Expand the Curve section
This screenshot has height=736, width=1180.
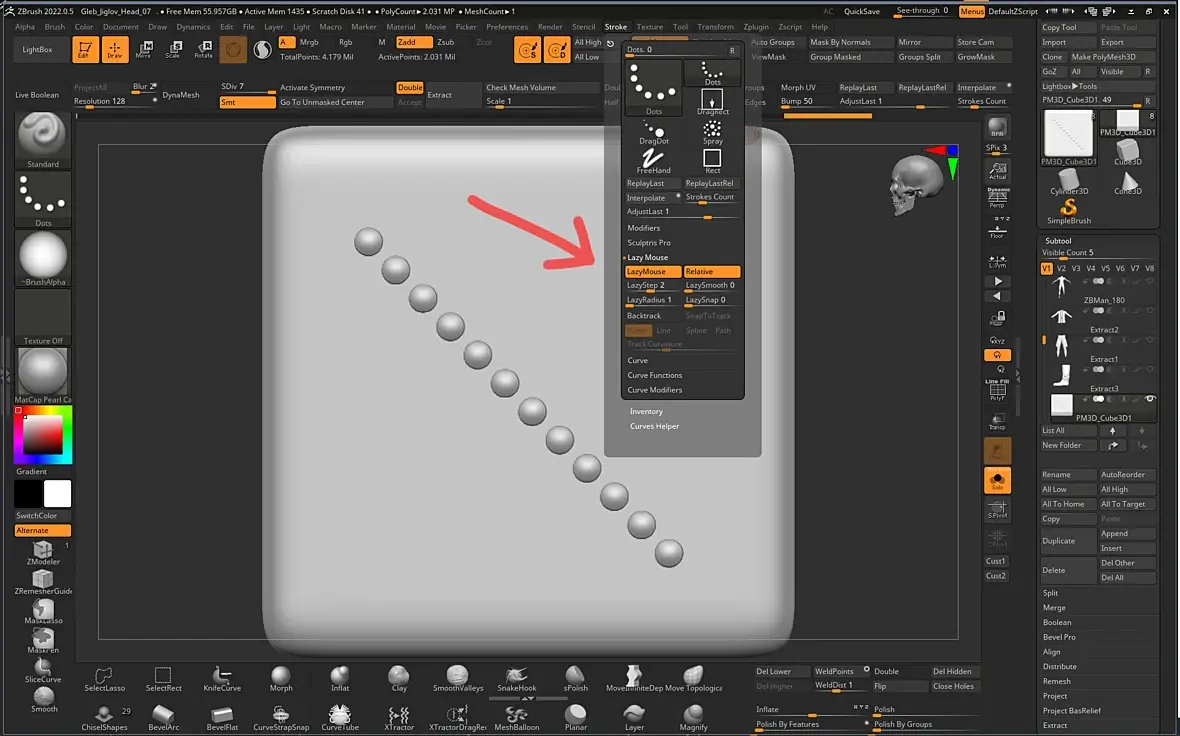pos(637,360)
